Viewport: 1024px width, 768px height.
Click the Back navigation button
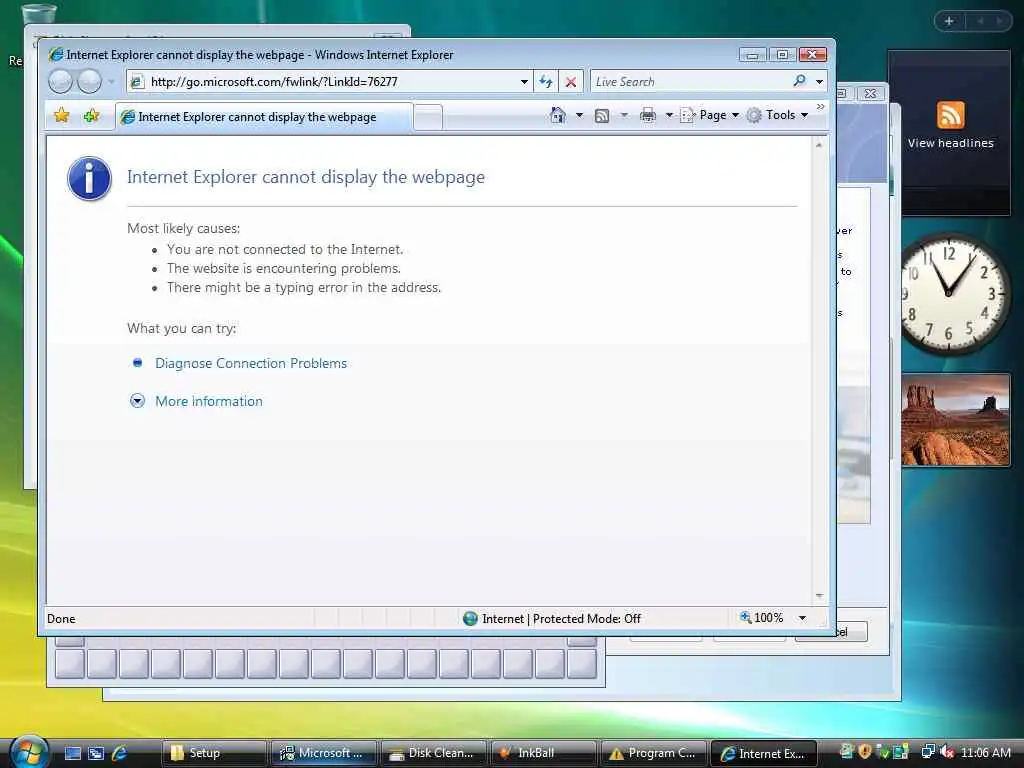point(60,82)
